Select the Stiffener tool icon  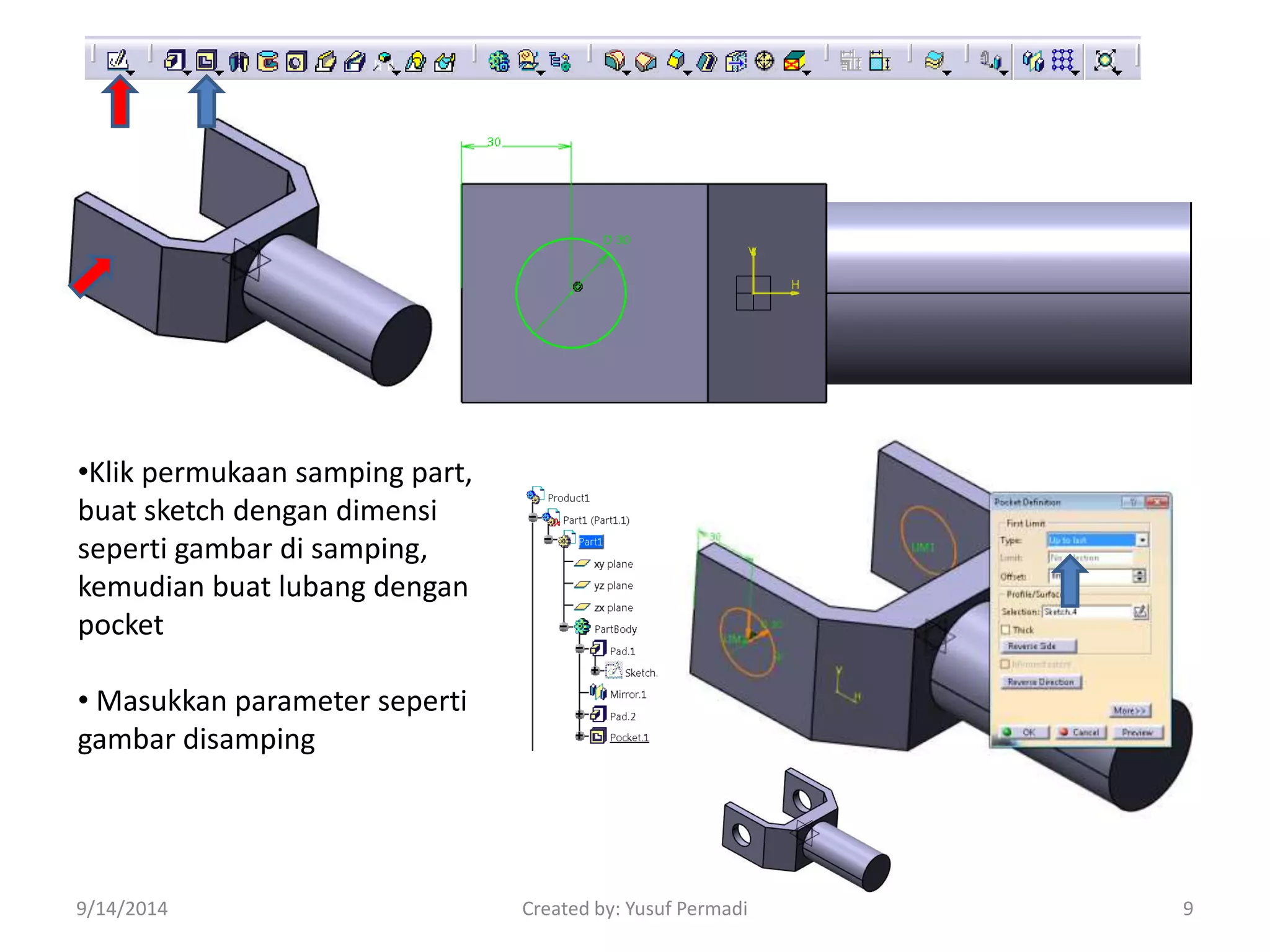384,61
